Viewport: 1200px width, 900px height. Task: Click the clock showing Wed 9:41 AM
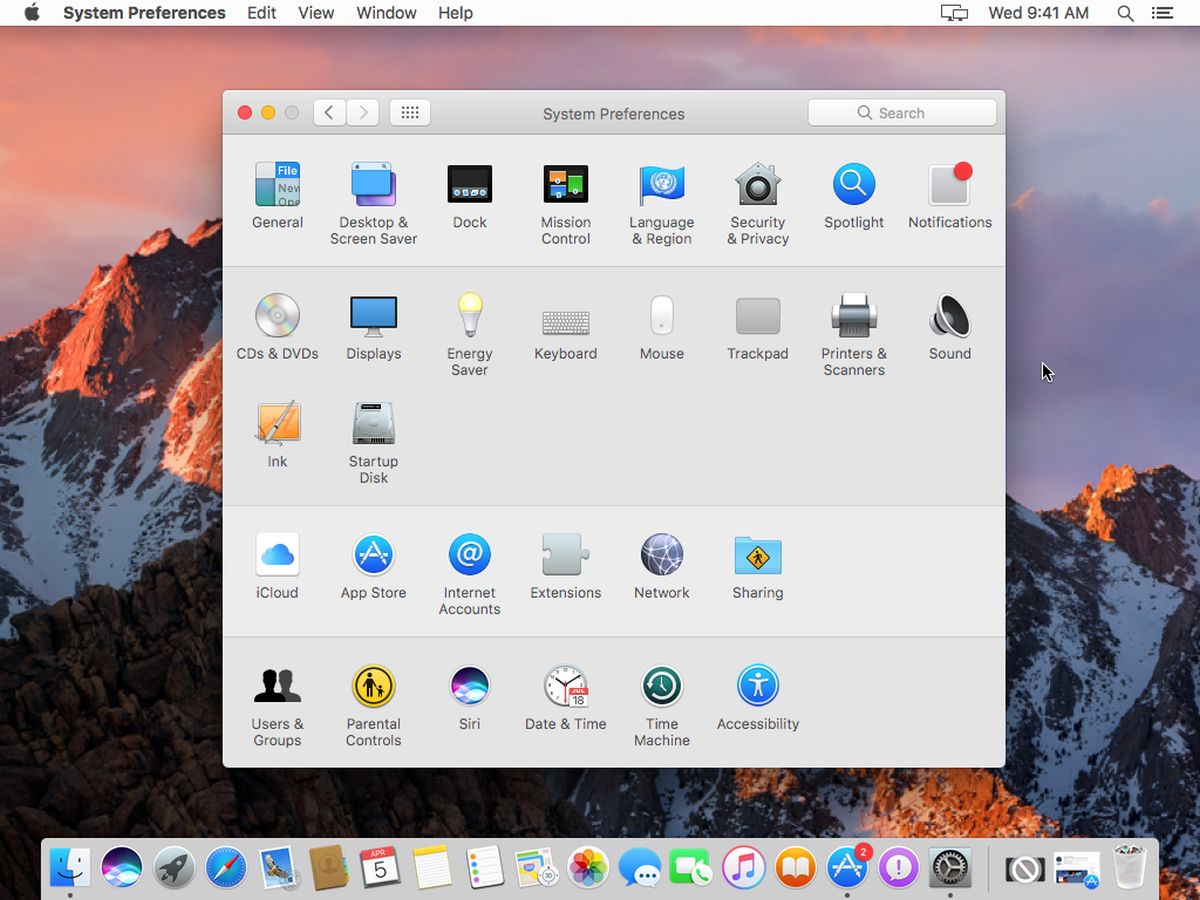pos(1038,13)
